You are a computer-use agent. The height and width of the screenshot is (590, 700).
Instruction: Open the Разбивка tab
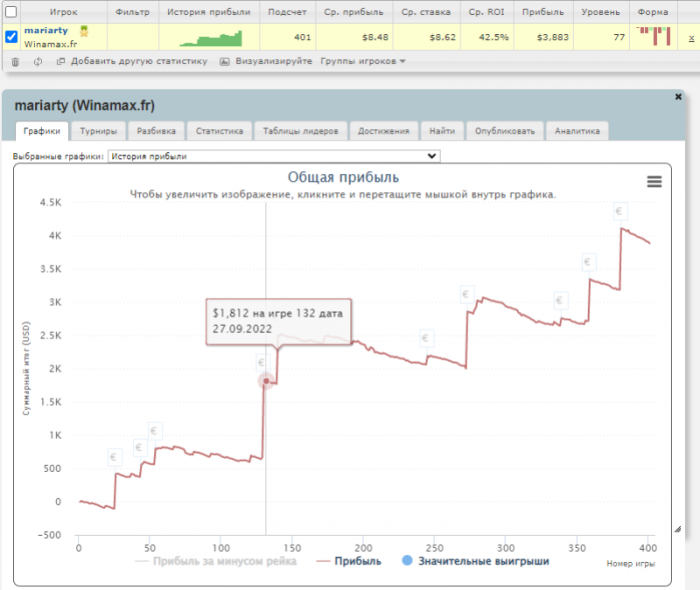point(156,131)
